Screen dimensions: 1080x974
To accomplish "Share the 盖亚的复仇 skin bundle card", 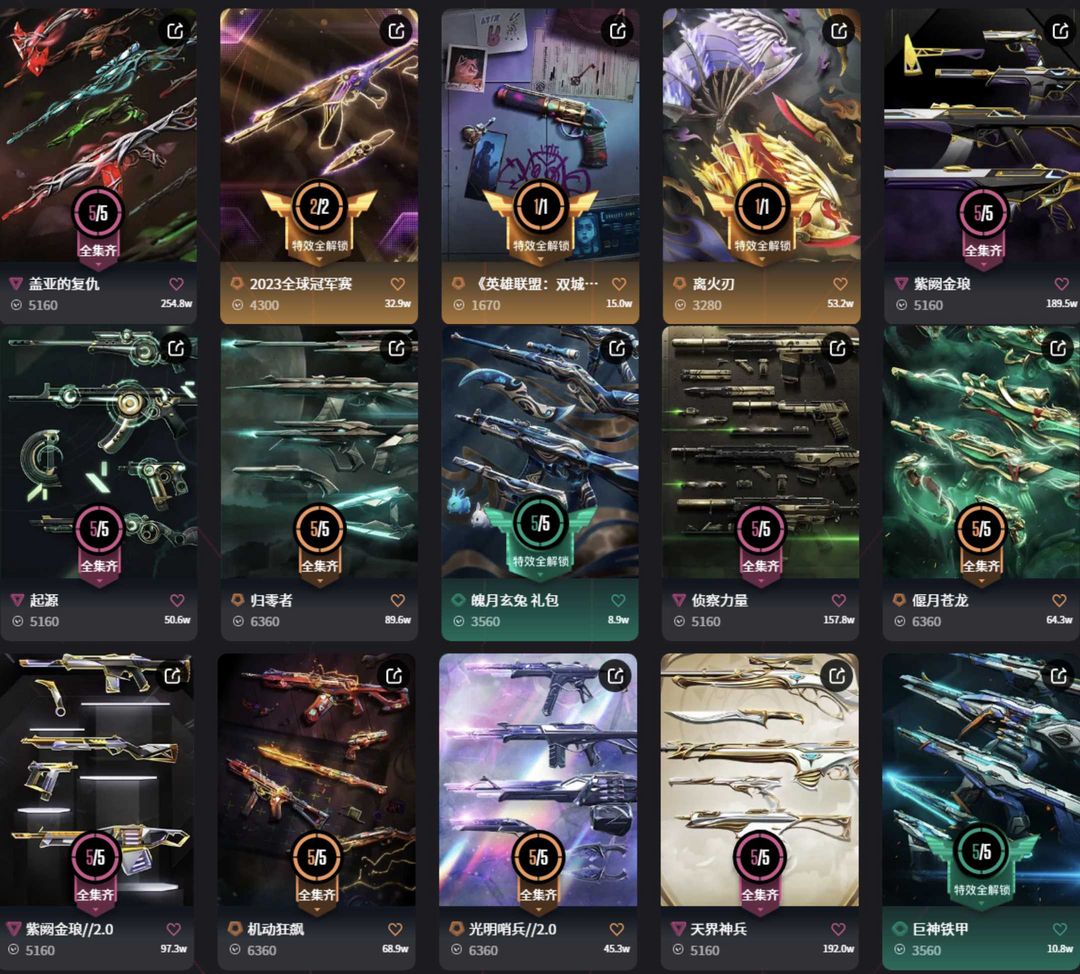I will 175,30.
